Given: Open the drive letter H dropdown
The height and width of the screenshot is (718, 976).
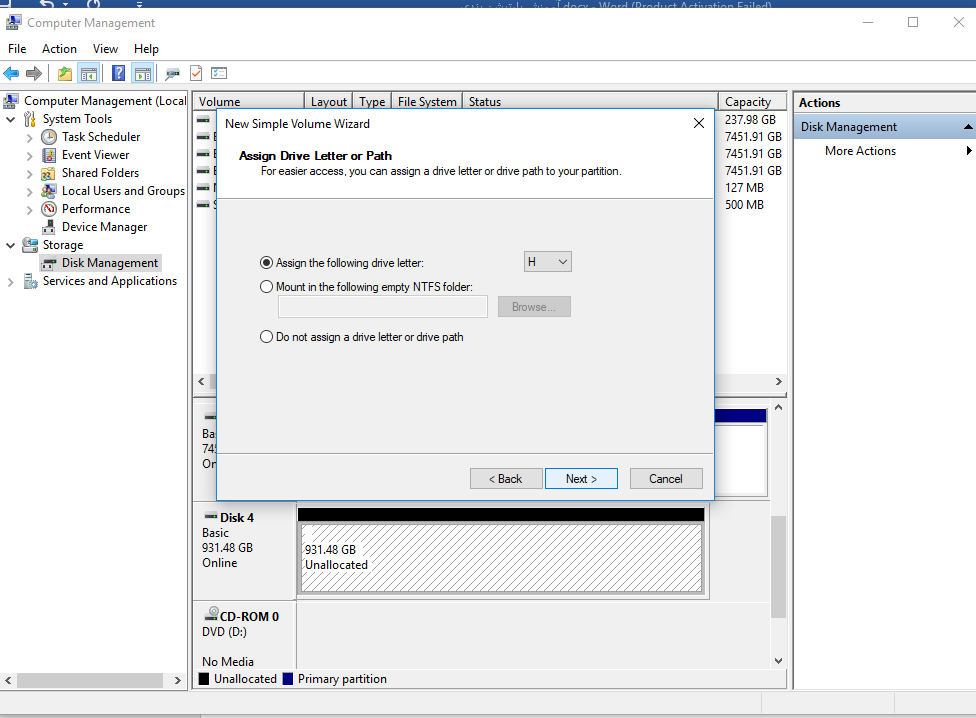Looking at the screenshot, I should coord(548,262).
